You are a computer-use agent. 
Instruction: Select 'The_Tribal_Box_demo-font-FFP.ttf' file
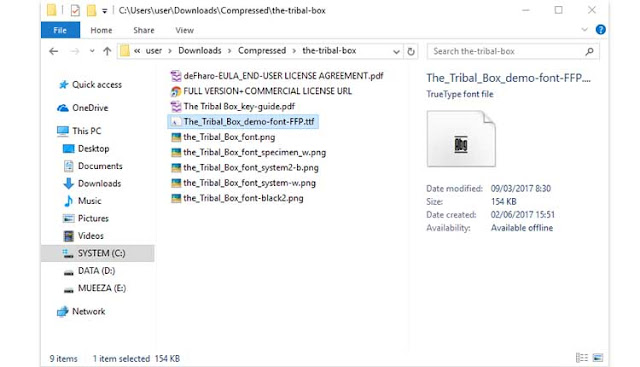pyautogui.click(x=243, y=122)
